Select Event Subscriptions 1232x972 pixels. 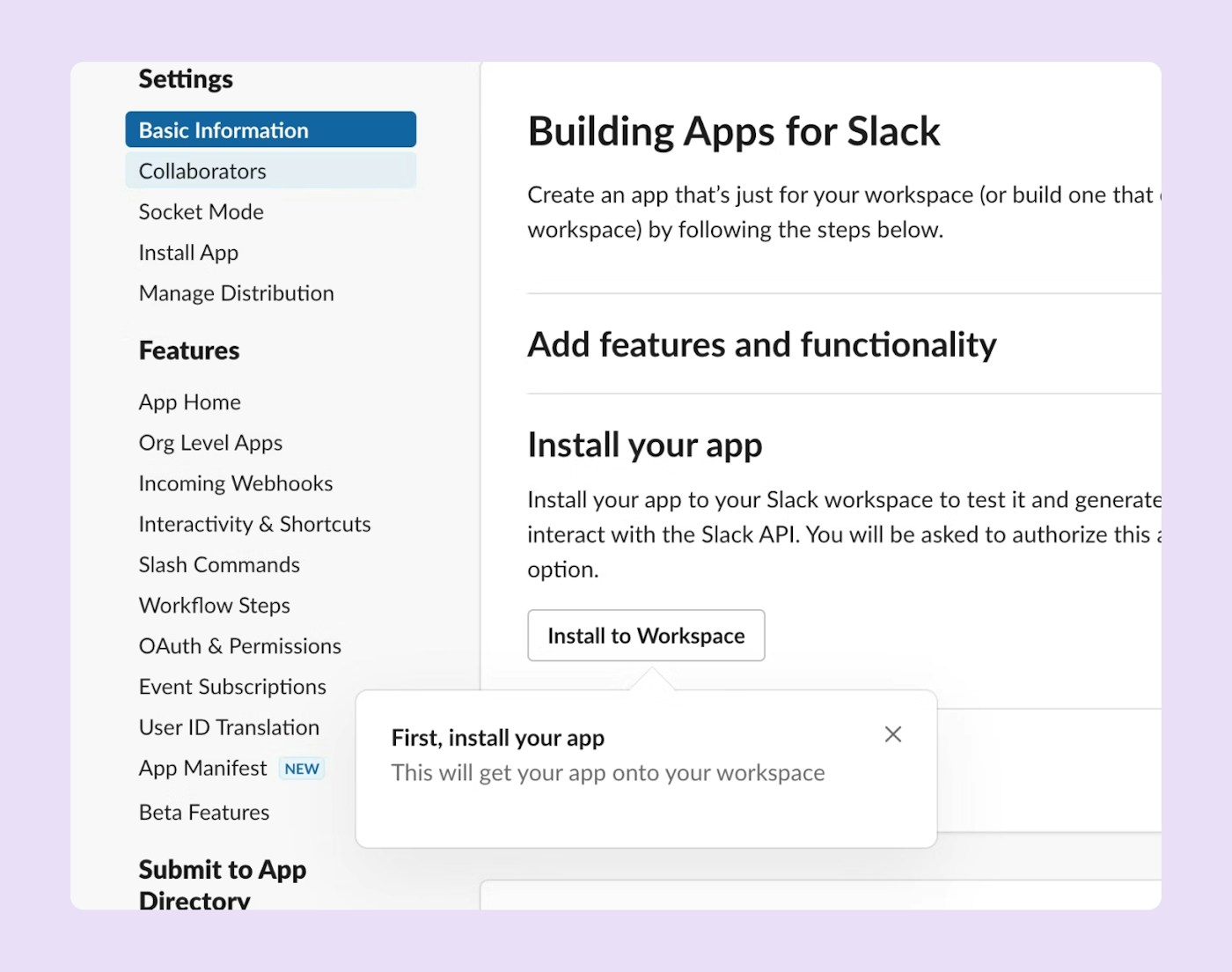point(232,687)
